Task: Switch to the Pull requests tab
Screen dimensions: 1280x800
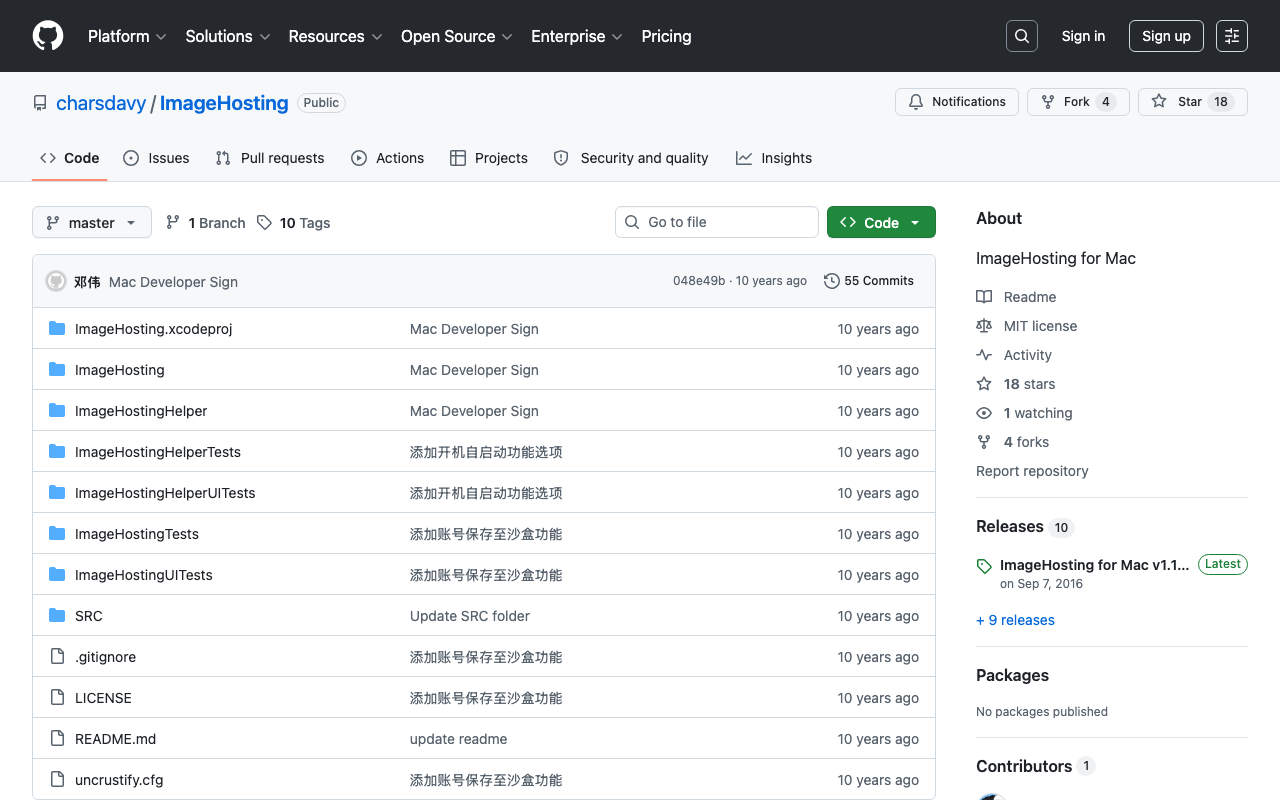Action: click(270, 158)
